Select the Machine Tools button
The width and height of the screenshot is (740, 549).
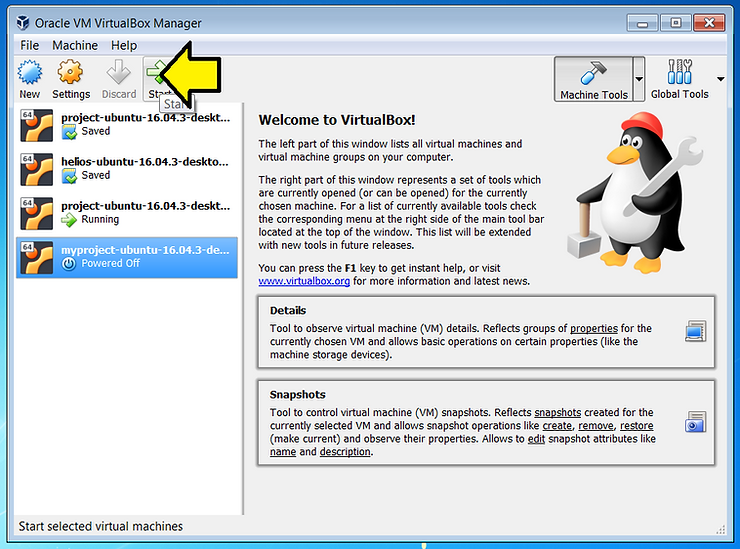(593, 79)
